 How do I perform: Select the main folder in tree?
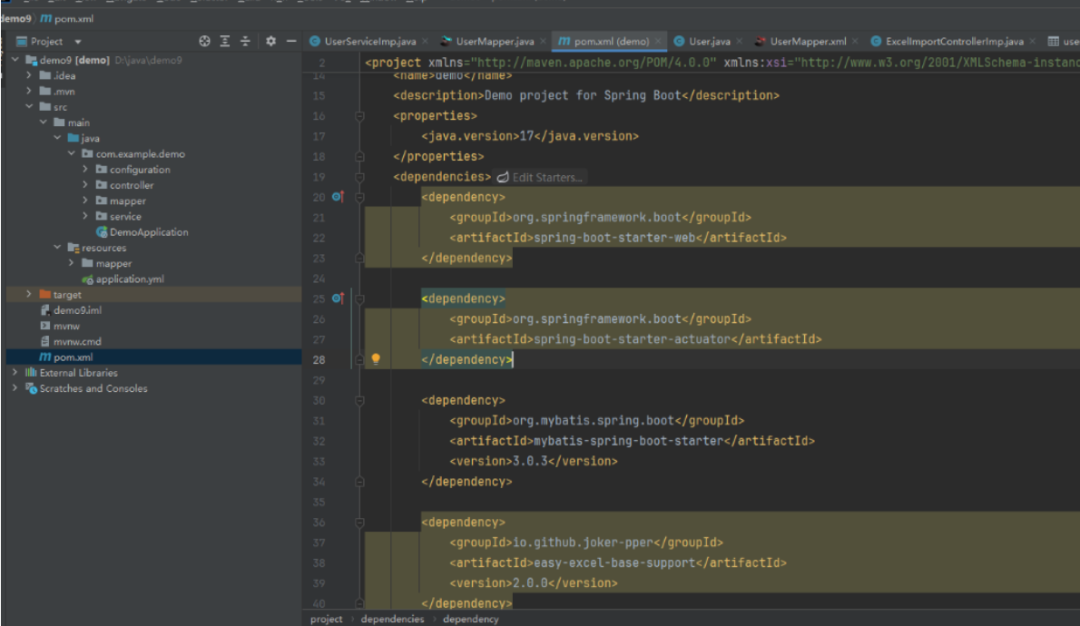79,123
